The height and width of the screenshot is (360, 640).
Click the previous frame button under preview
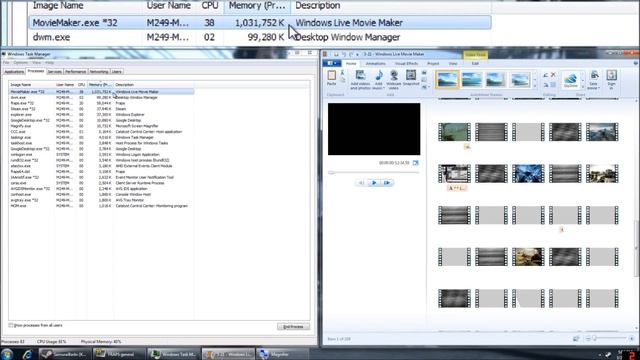tap(361, 183)
